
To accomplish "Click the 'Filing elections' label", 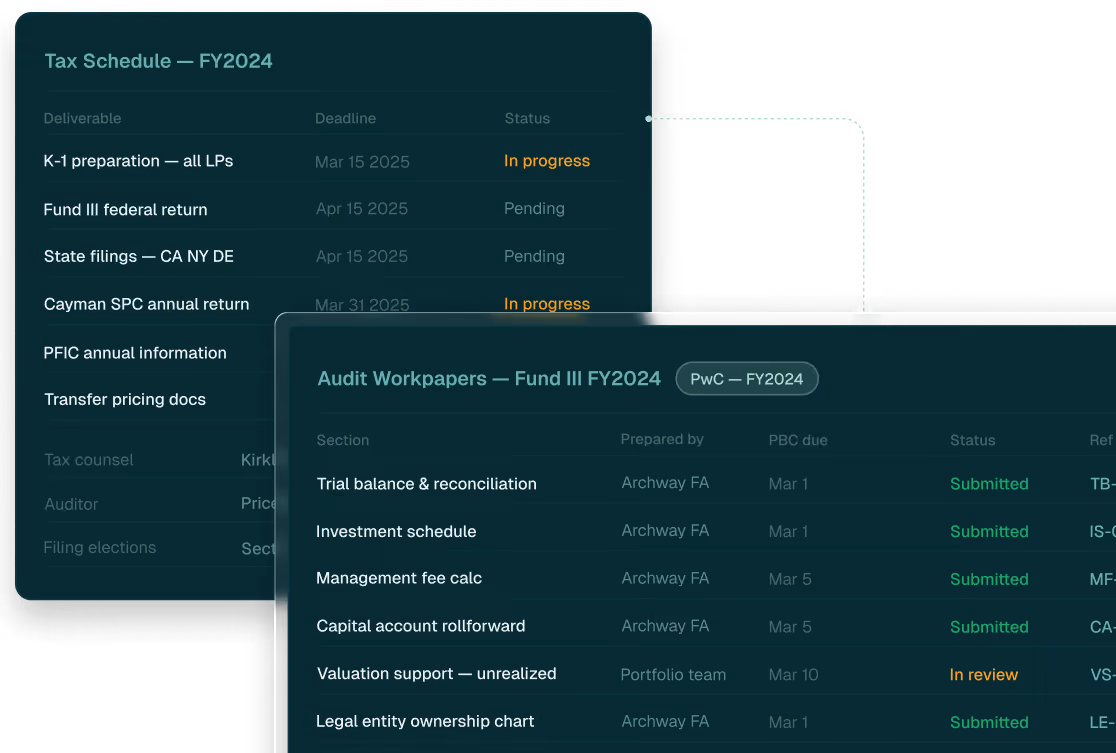I will click(x=100, y=547).
